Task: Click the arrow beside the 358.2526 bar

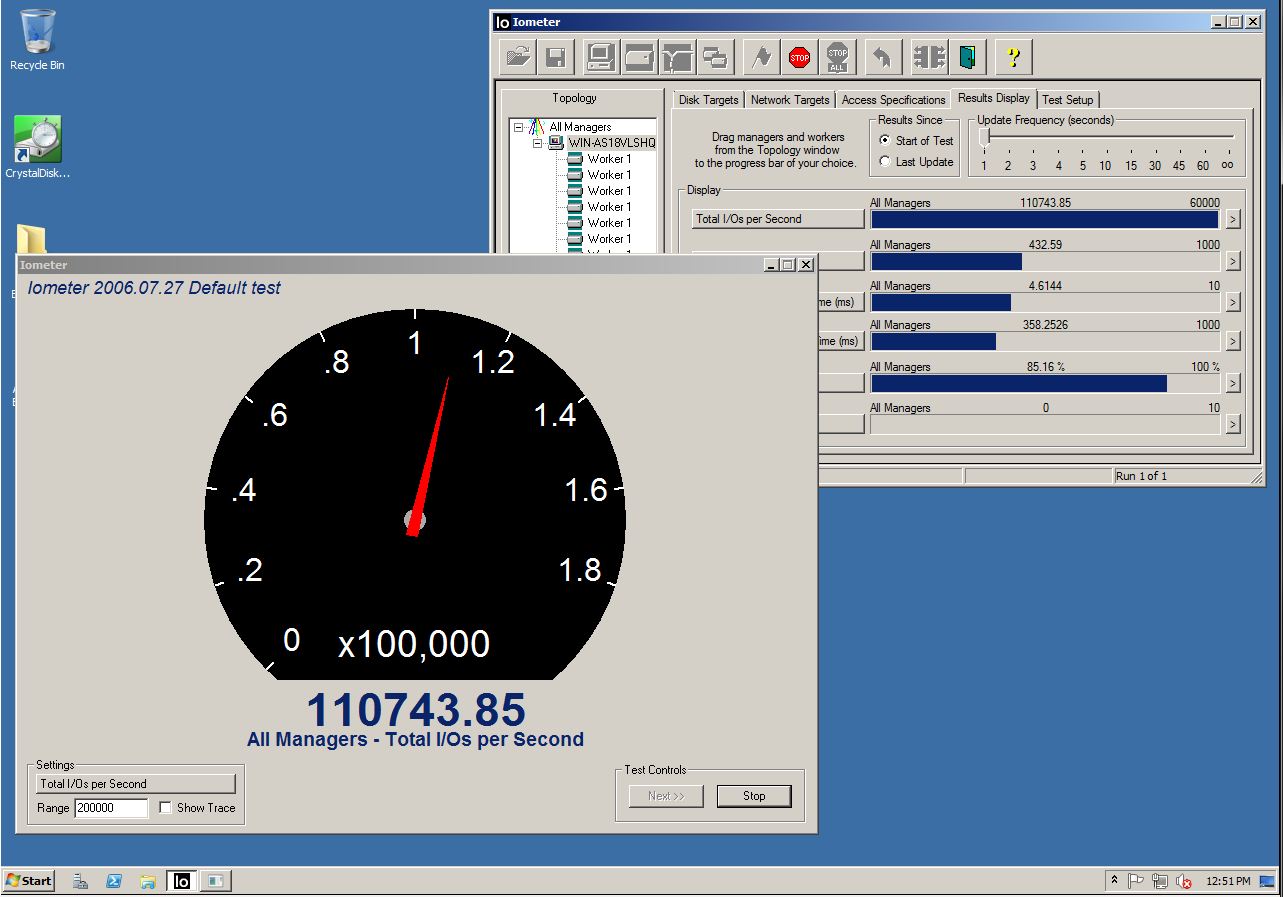Action: (x=1233, y=342)
